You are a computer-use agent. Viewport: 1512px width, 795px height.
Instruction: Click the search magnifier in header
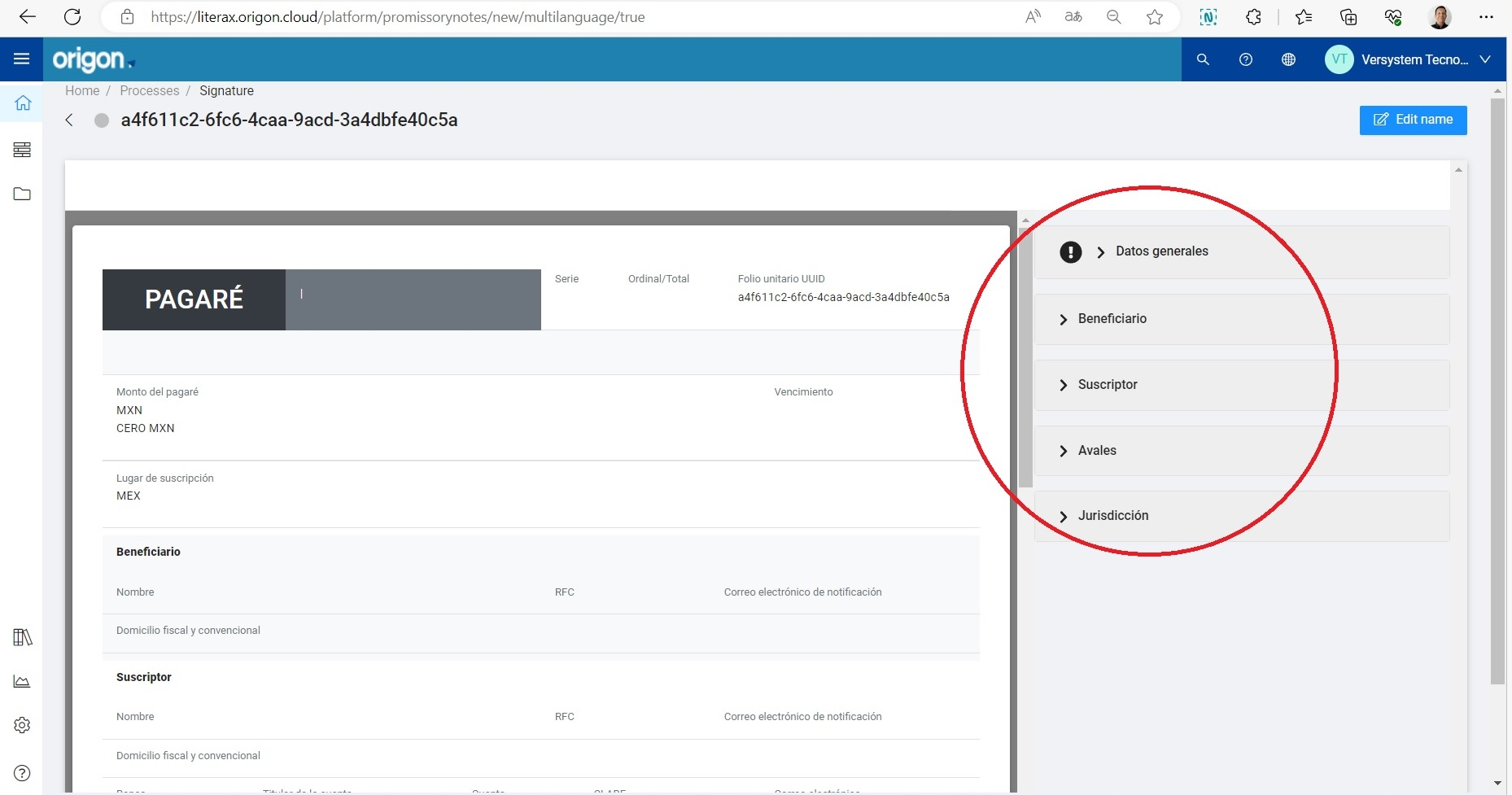1203,59
